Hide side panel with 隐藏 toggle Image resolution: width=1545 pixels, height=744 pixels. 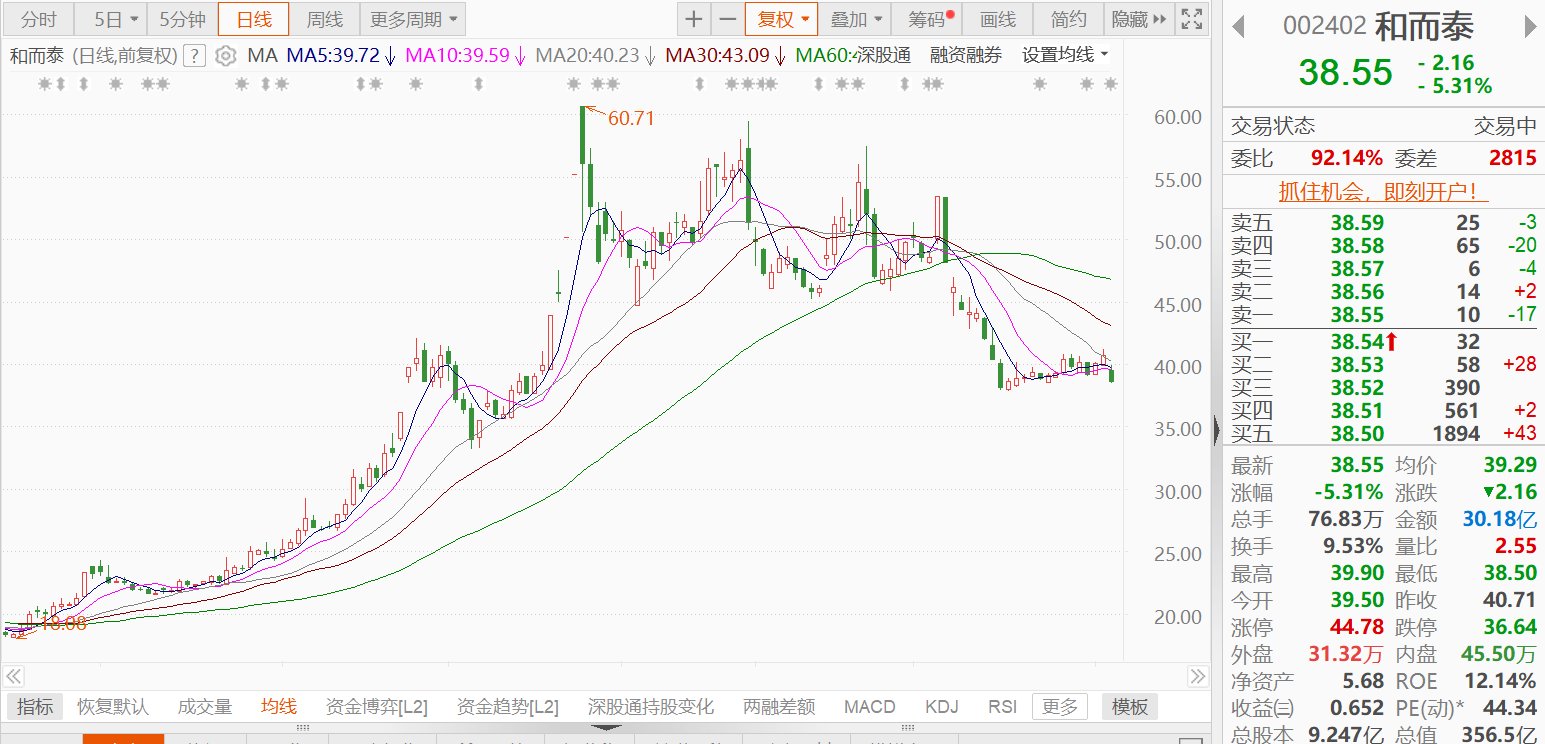pyautogui.click(x=1139, y=19)
